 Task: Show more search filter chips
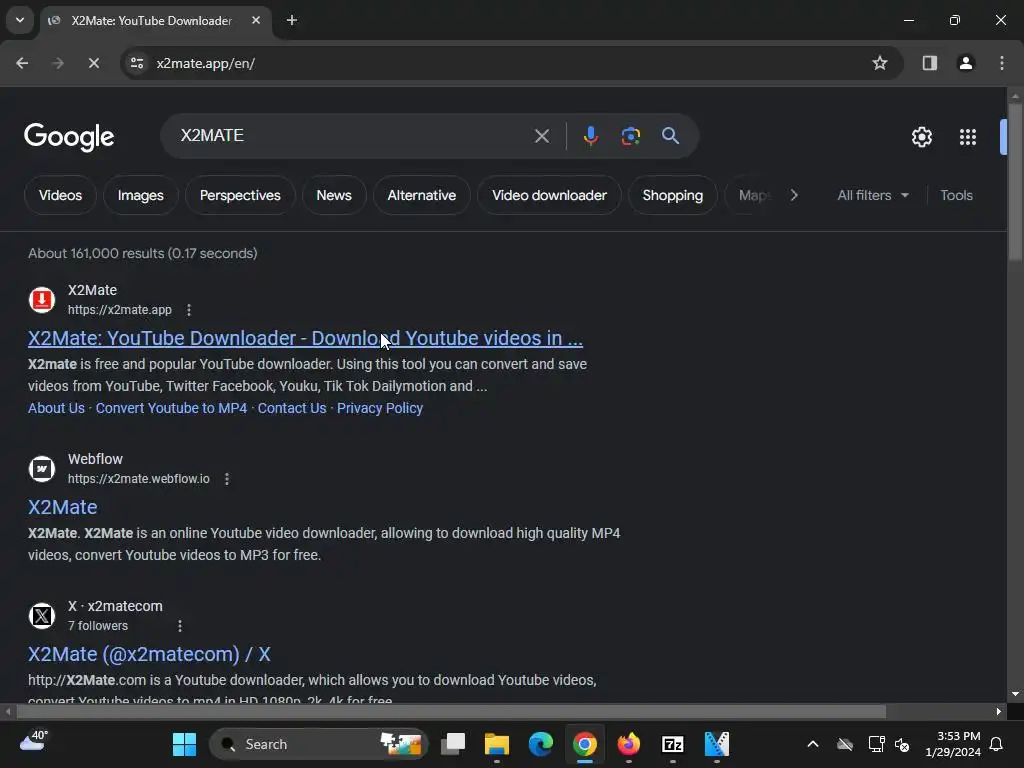point(793,195)
